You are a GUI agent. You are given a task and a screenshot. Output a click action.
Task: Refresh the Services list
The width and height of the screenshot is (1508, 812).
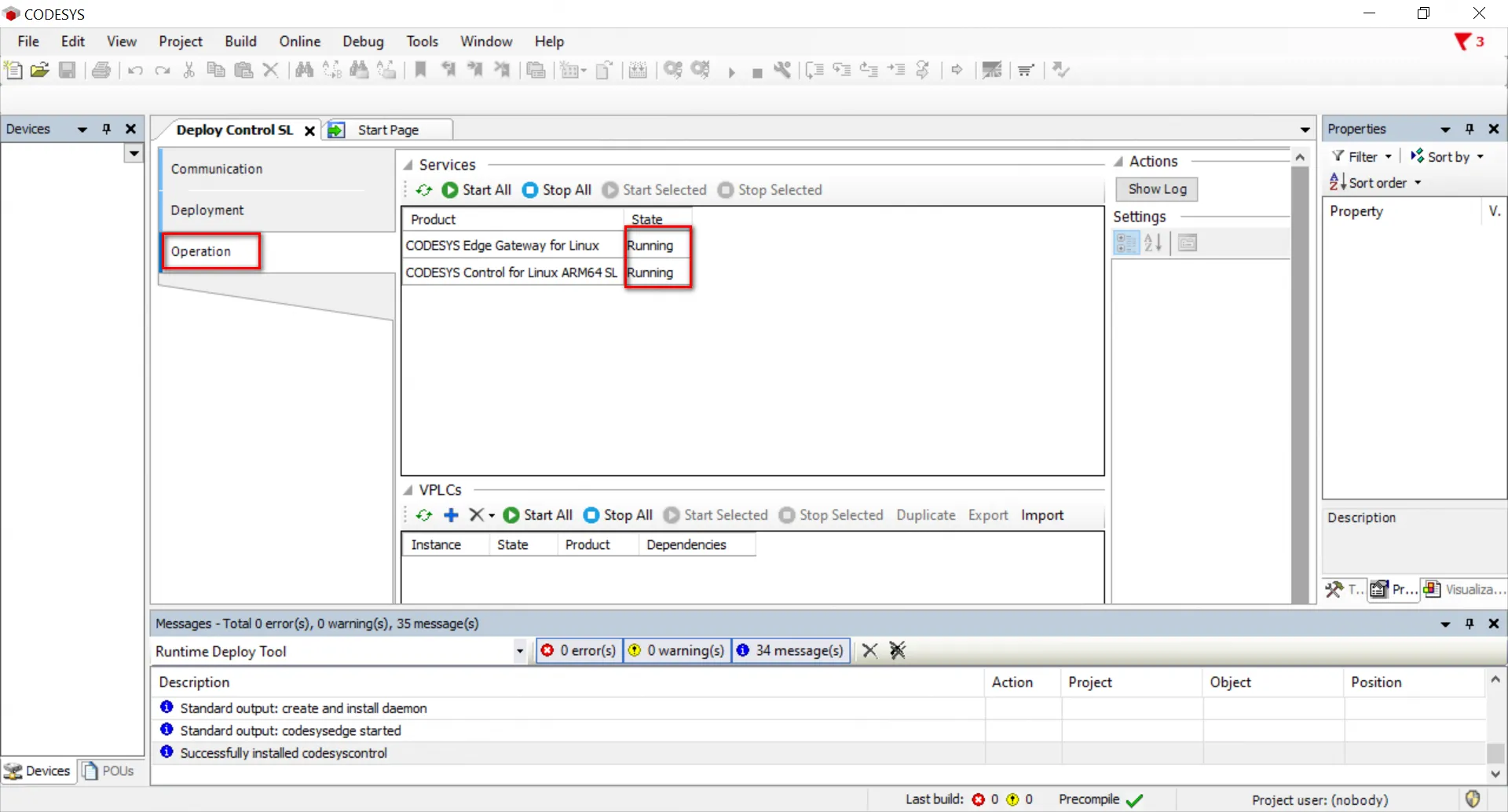click(424, 190)
